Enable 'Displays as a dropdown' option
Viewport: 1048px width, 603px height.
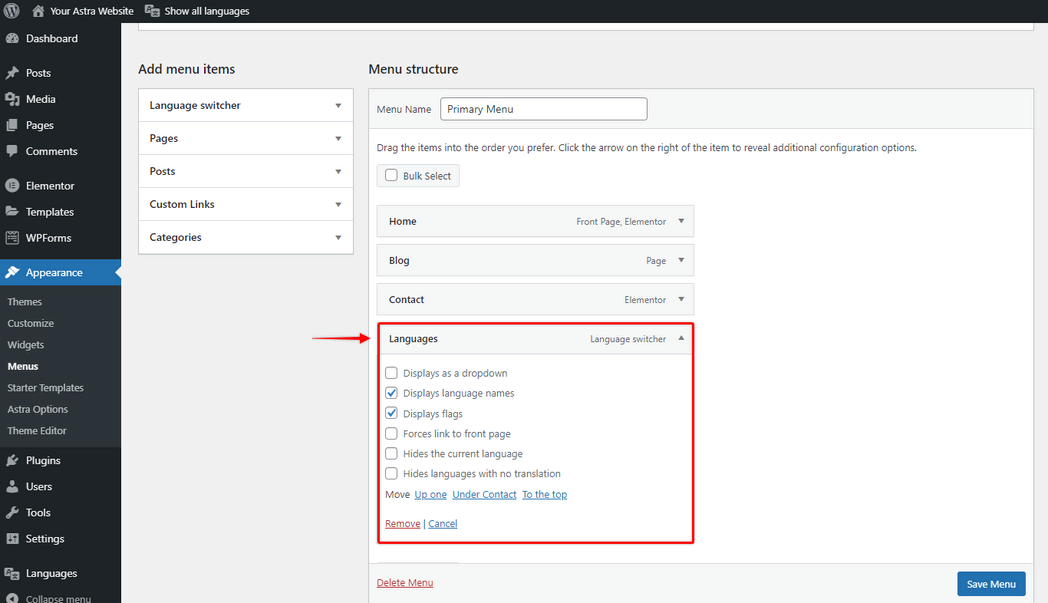click(x=391, y=373)
